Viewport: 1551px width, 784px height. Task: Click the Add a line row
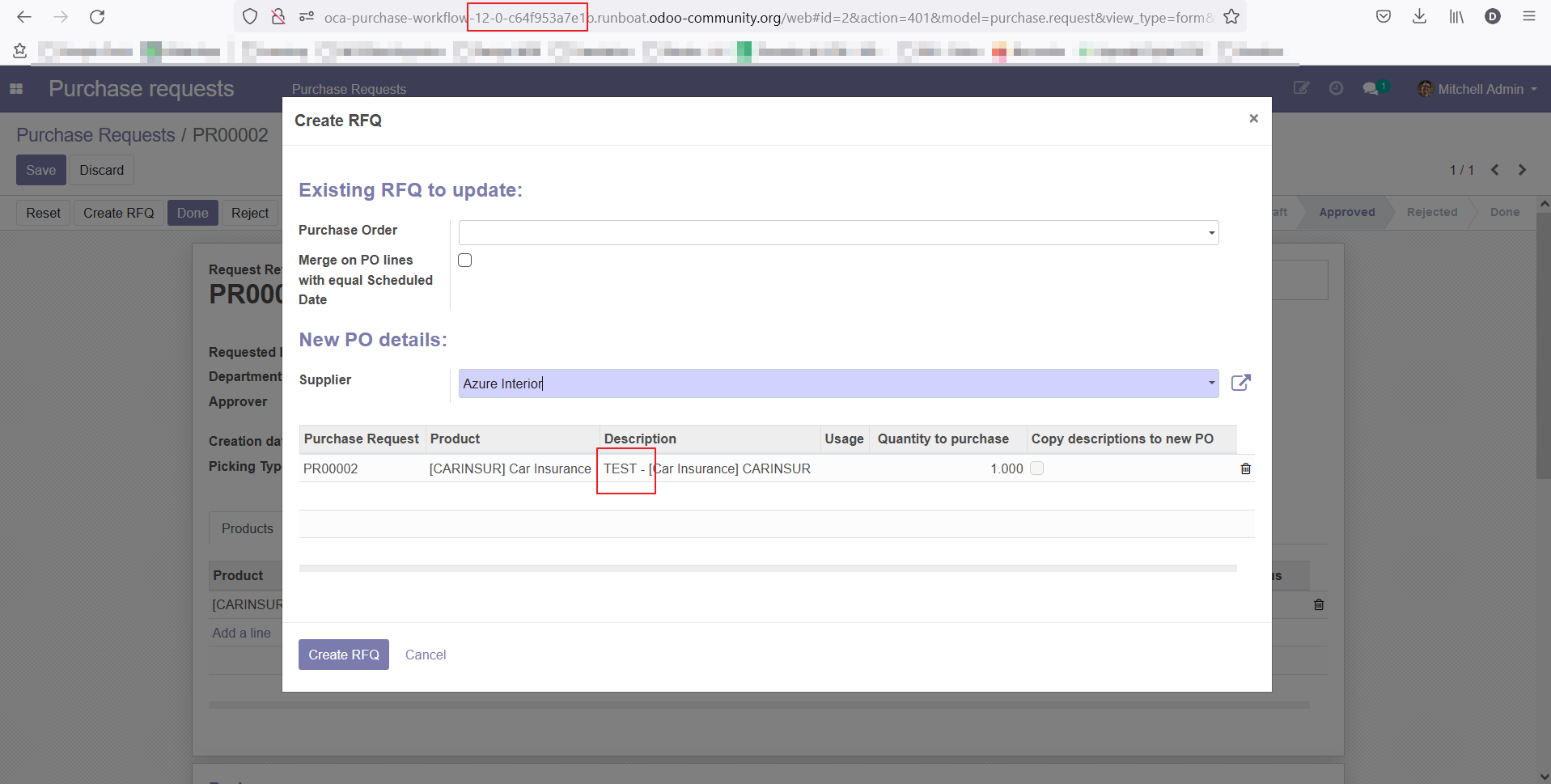point(241,632)
